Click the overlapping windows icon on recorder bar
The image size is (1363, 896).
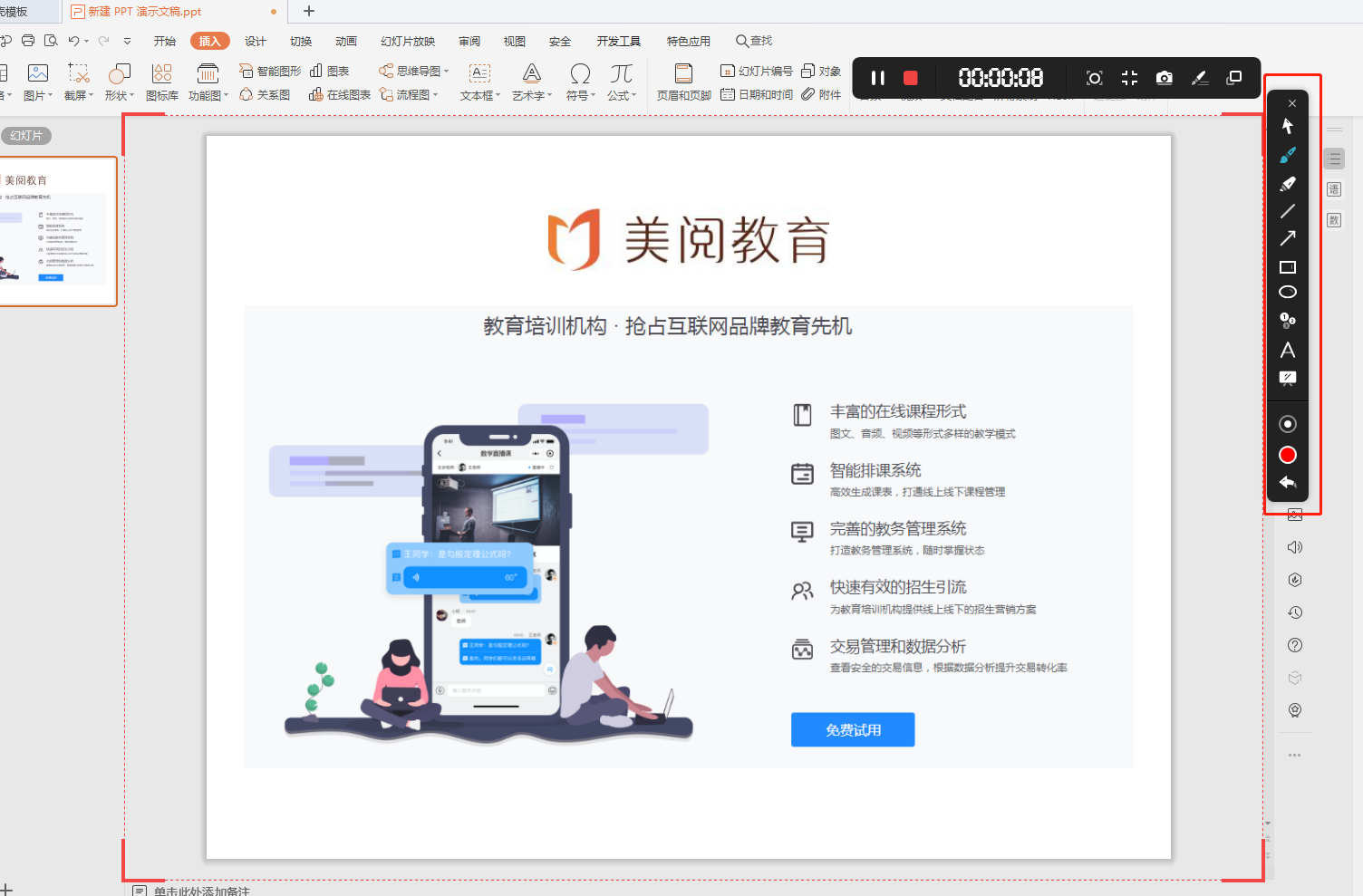(x=1233, y=78)
